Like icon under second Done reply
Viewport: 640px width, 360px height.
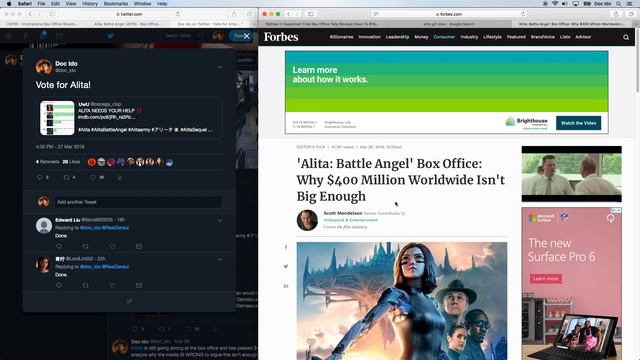pyautogui.click(x=112, y=285)
